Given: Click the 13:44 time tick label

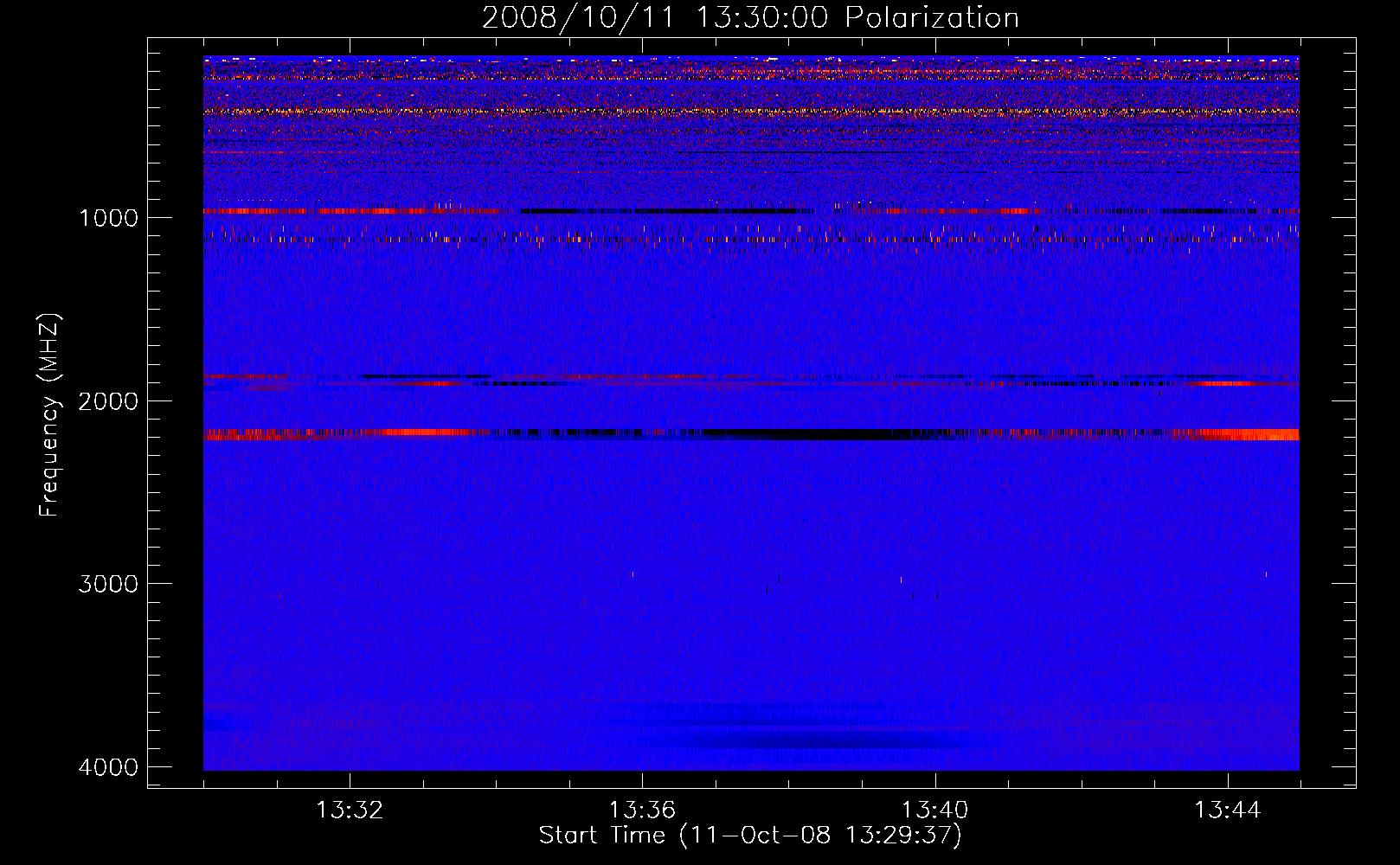Looking at the screenshot, I should tap(1228, 810).
